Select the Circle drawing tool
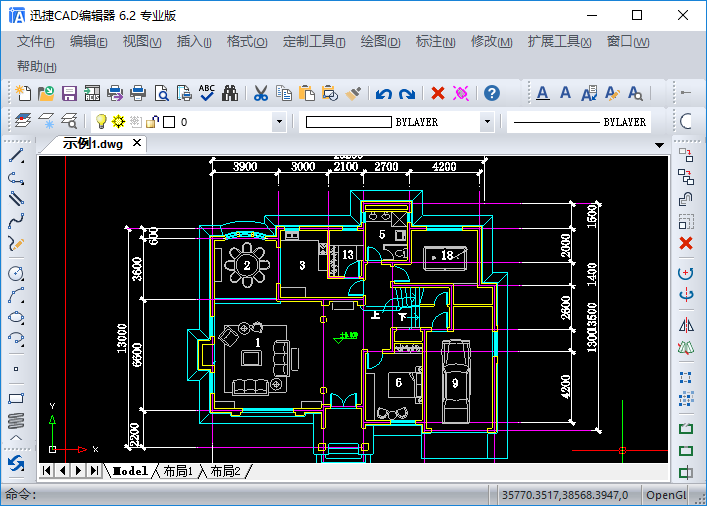The height and width of the screenshot is (506, 707). [x=16, y=274]
